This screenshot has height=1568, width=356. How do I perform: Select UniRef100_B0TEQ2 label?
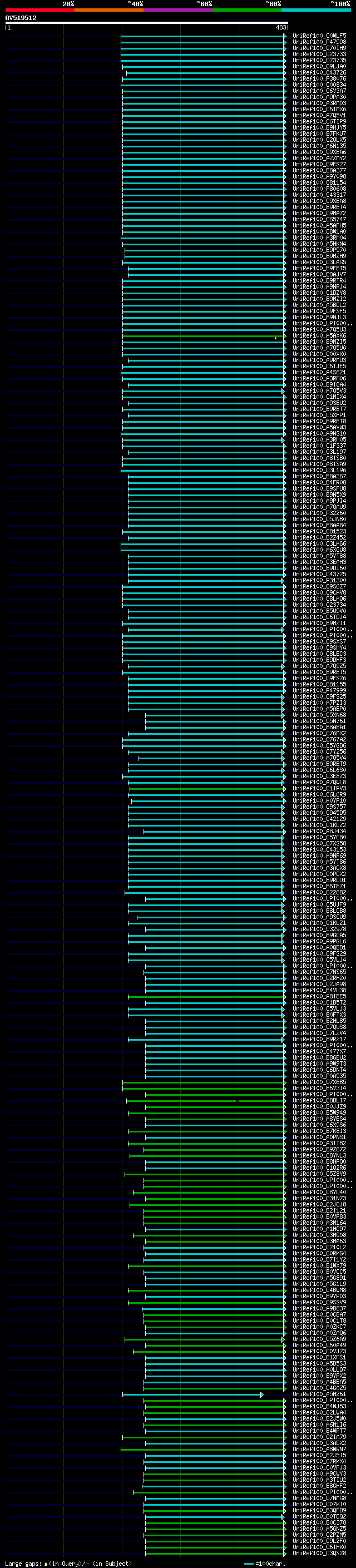[319, 1517]
